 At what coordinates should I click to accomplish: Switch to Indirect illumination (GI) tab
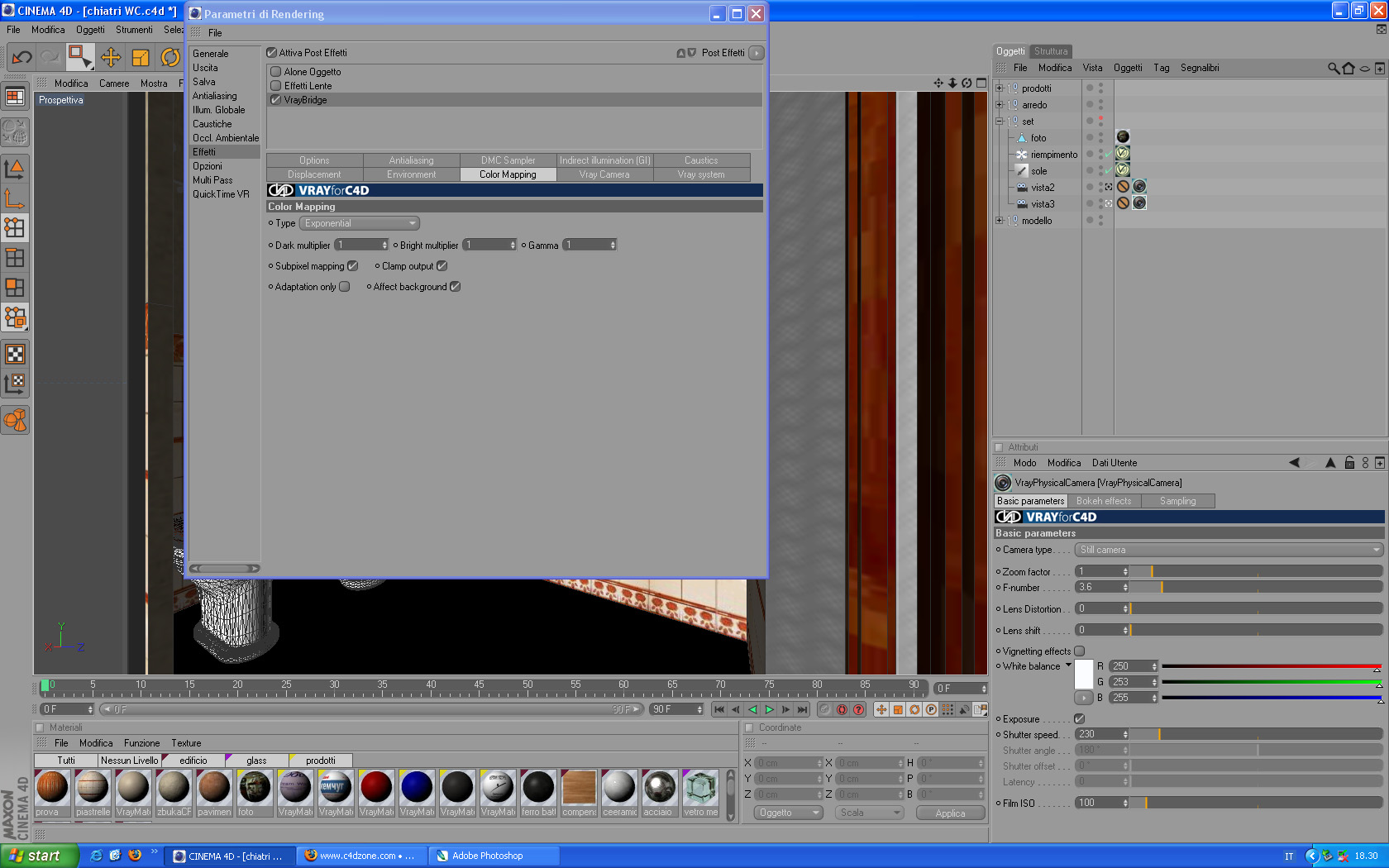pos(604,160)
